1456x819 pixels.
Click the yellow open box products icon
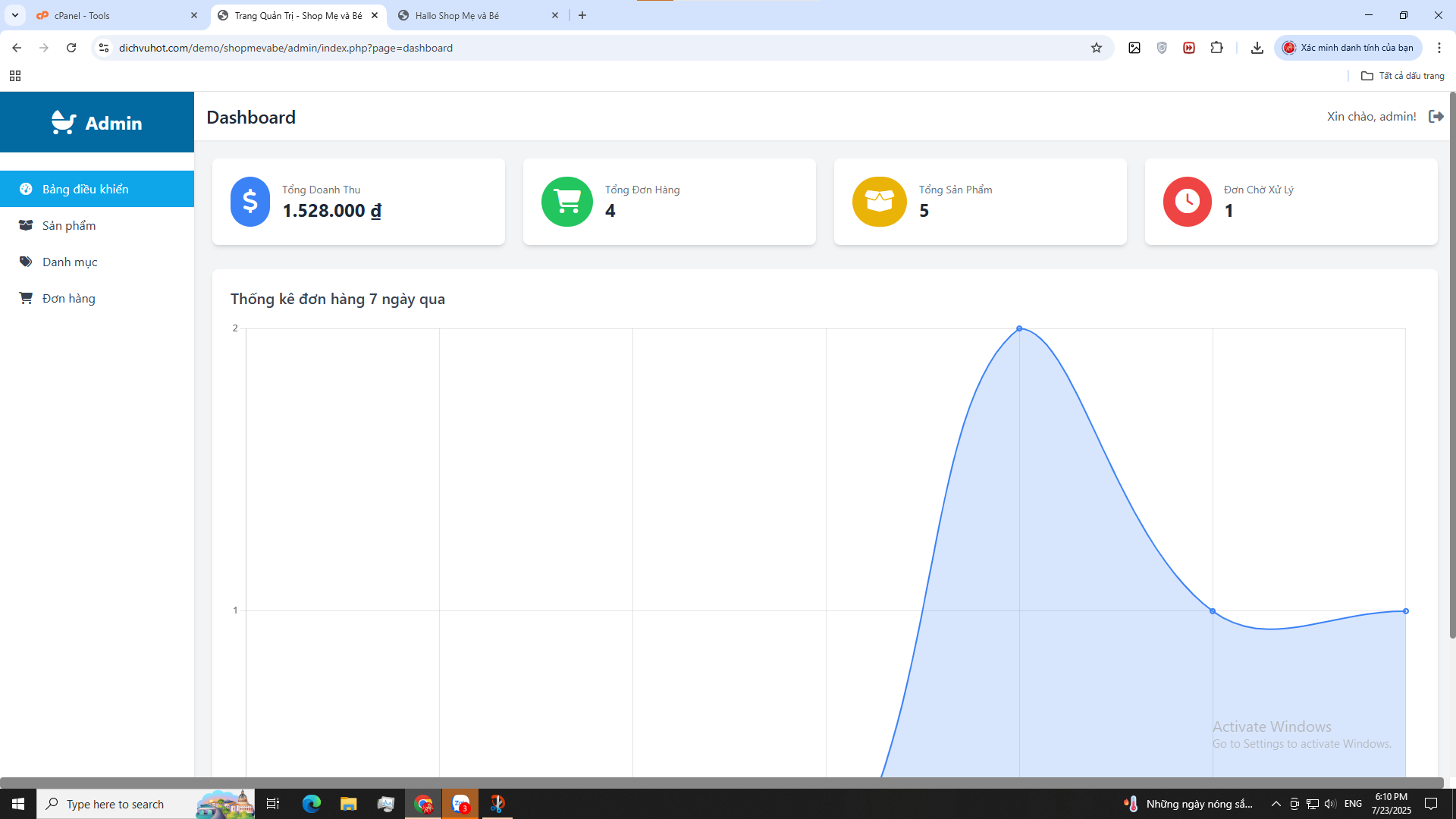[879, 202]
